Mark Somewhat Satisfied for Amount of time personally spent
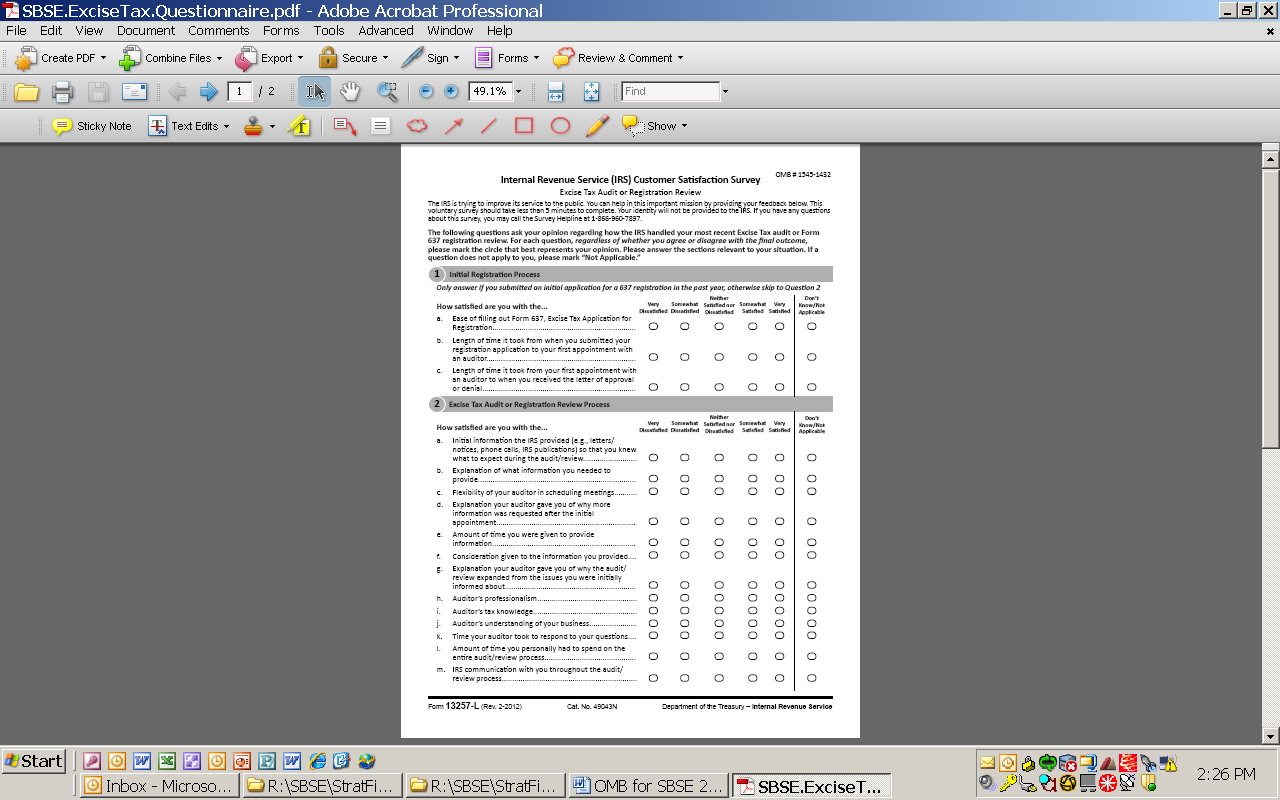This screenshot has height=800, width=1280. tap(752, 656)
